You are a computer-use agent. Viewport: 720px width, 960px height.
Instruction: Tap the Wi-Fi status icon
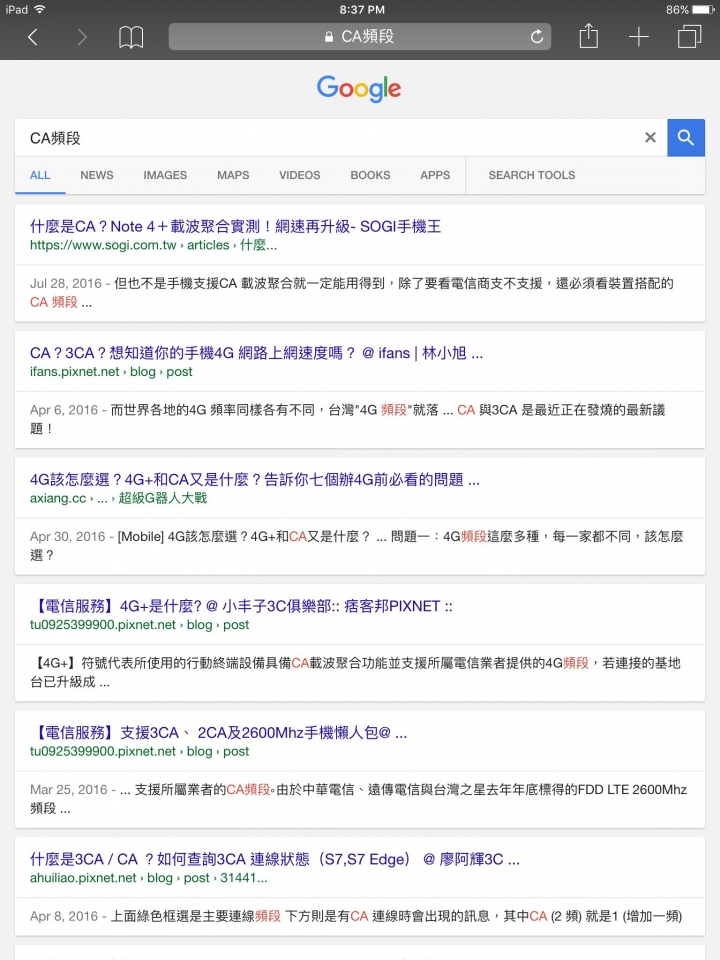(x=40, y=9)
